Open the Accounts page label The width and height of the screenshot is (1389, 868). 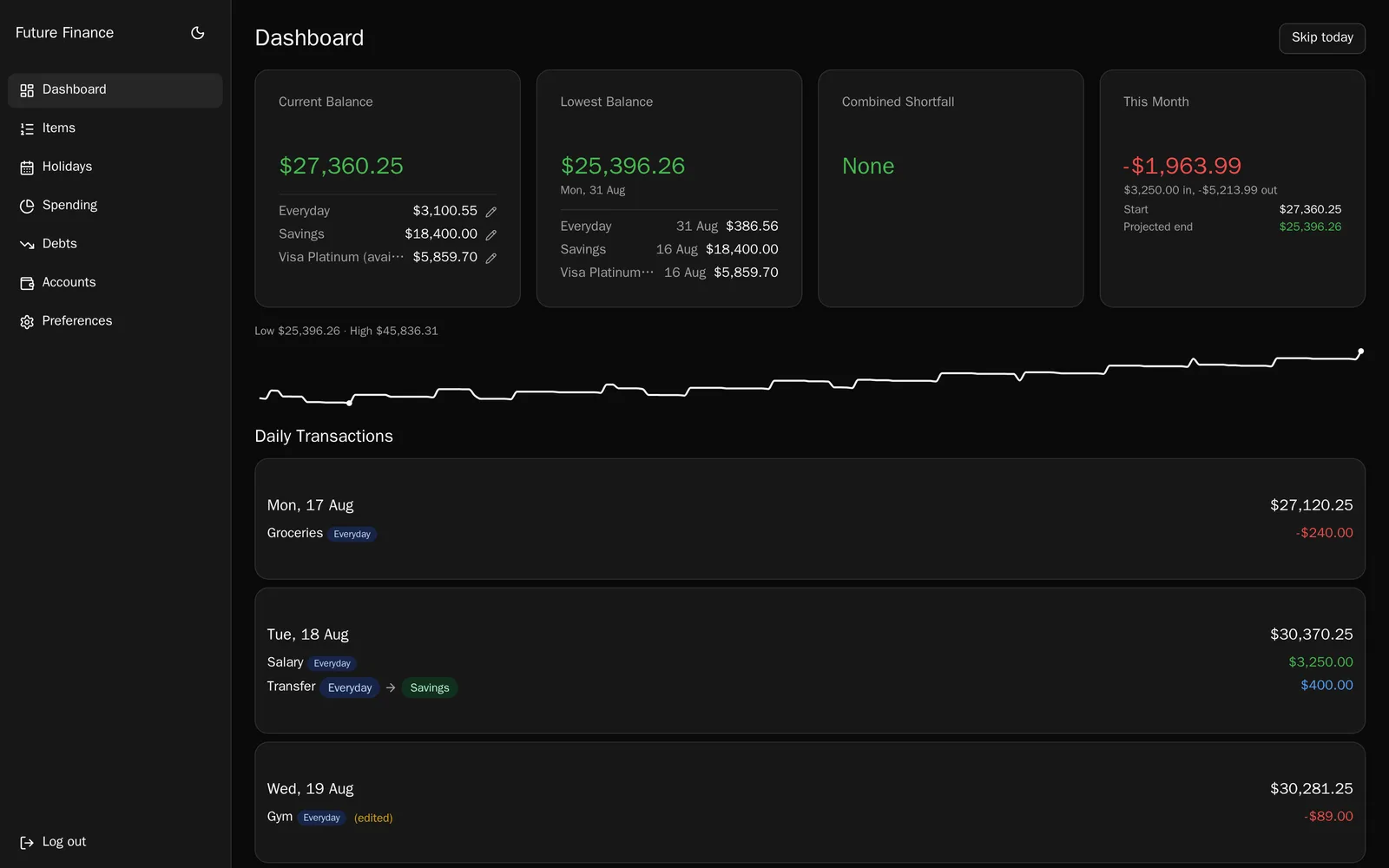pyautogui.click(x=69, y=282)
